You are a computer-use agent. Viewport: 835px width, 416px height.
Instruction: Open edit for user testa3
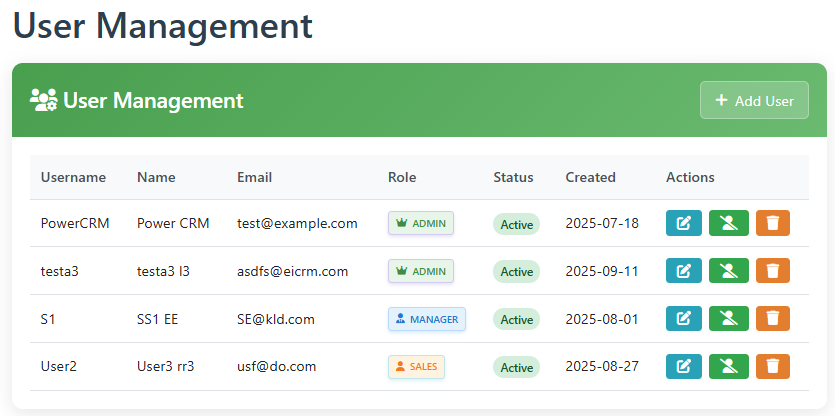(x=684, y=271)
